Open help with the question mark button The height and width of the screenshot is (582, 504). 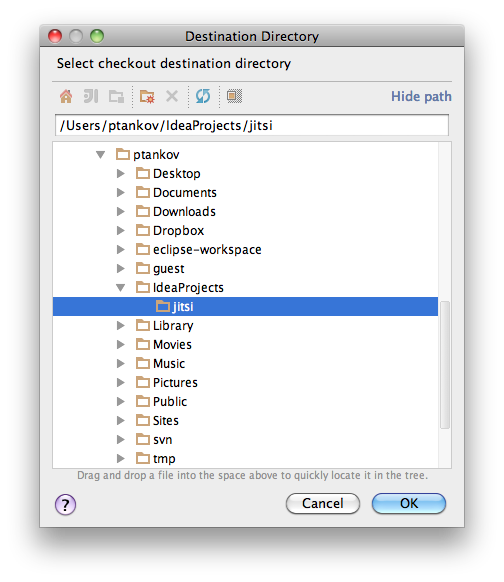pyautogui.click(x=65, y=505)
